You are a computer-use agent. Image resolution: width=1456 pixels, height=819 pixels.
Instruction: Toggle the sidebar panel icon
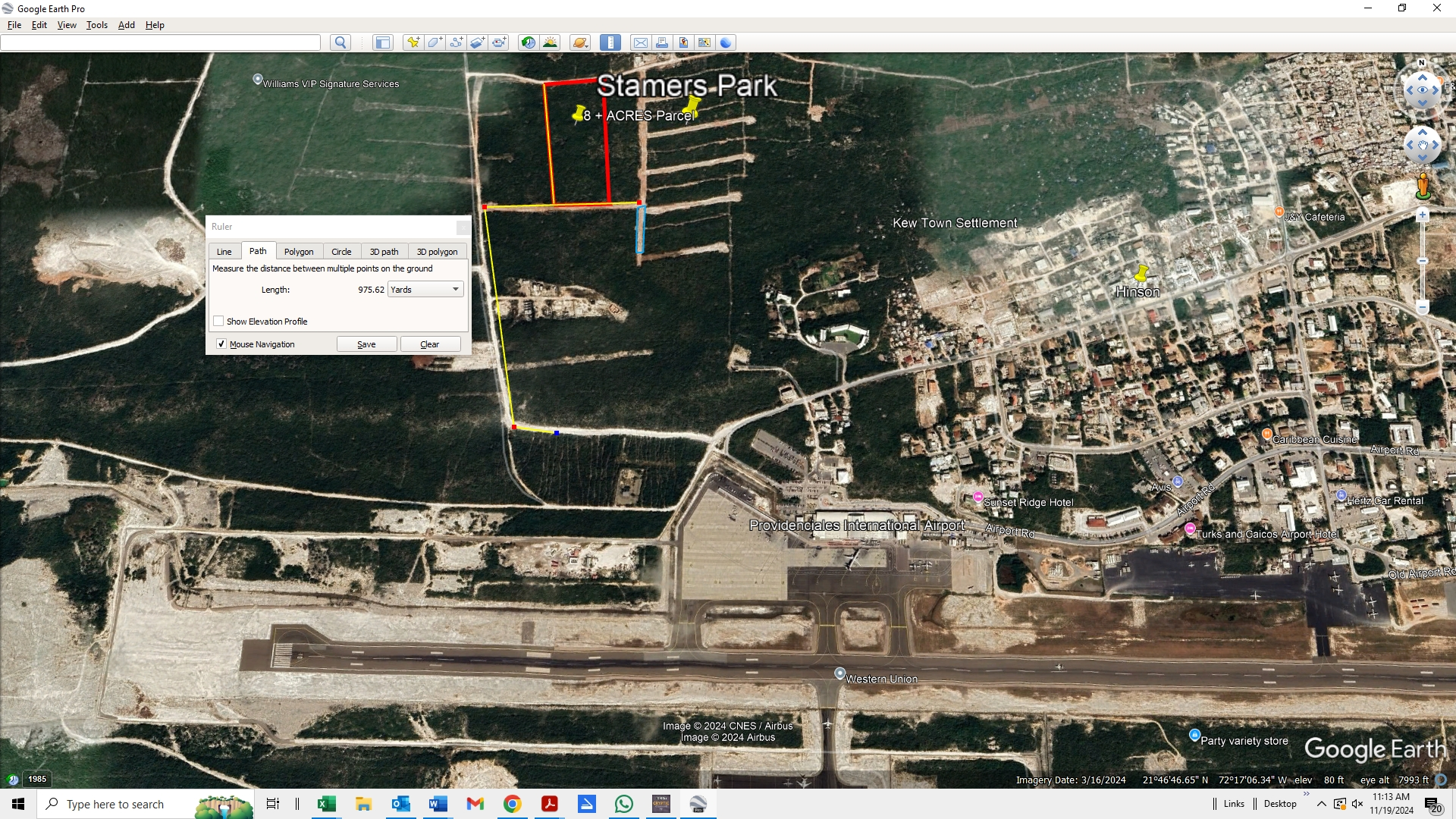(x=383, y=42)
